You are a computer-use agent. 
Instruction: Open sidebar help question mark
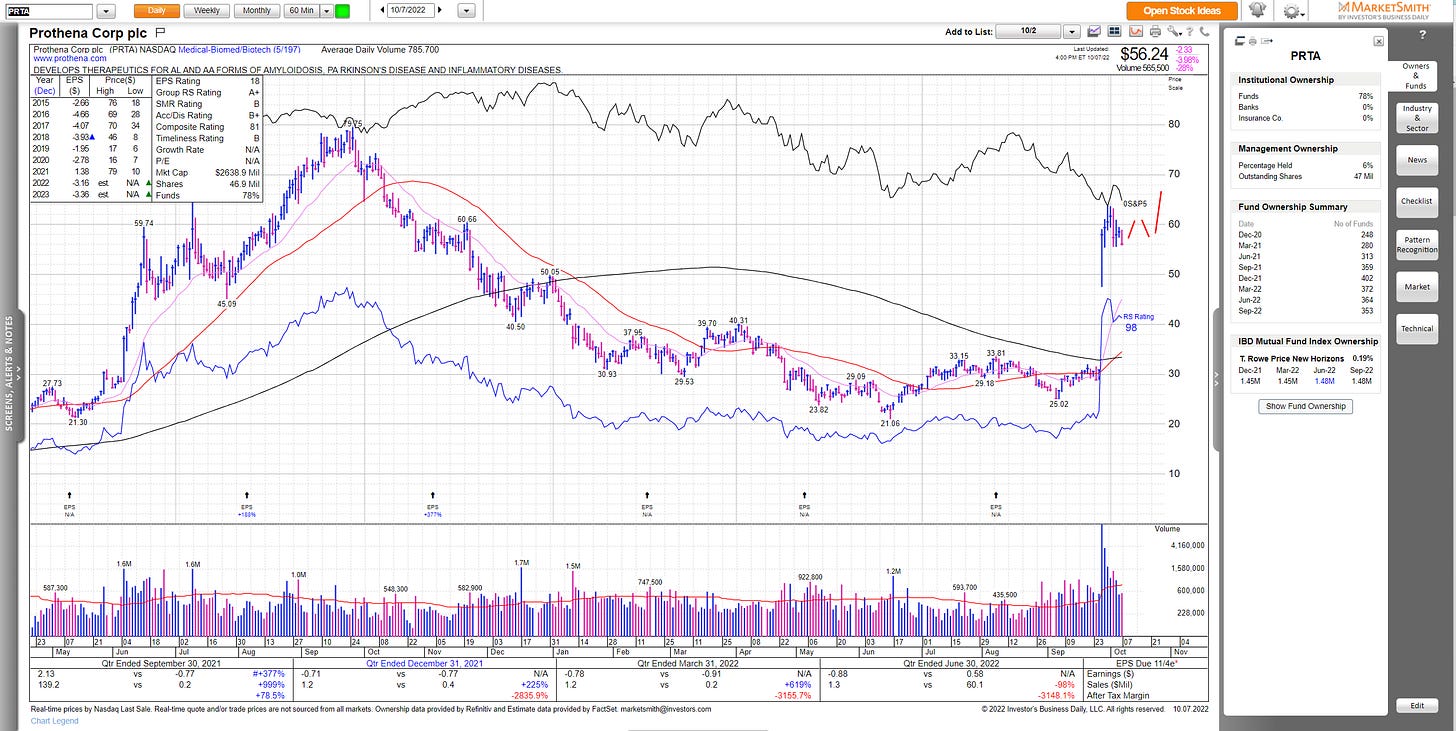1422,35
